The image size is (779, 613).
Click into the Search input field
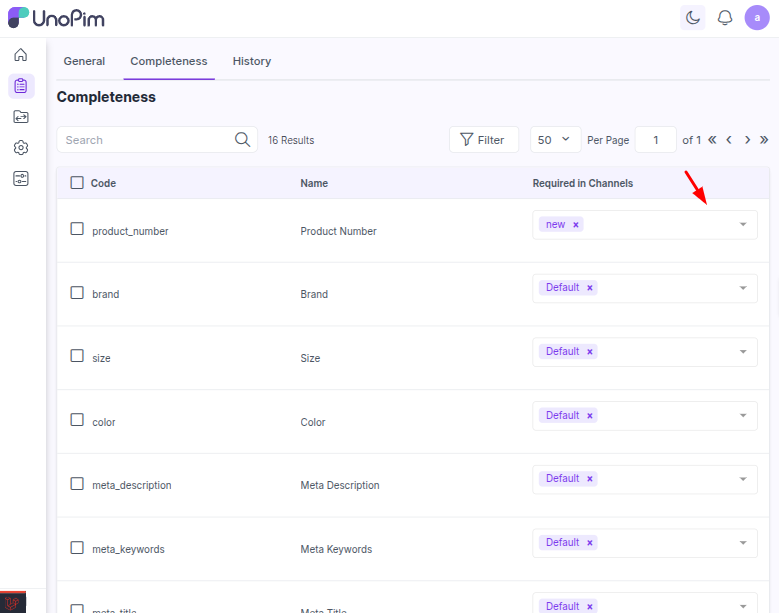click(145, 140)
